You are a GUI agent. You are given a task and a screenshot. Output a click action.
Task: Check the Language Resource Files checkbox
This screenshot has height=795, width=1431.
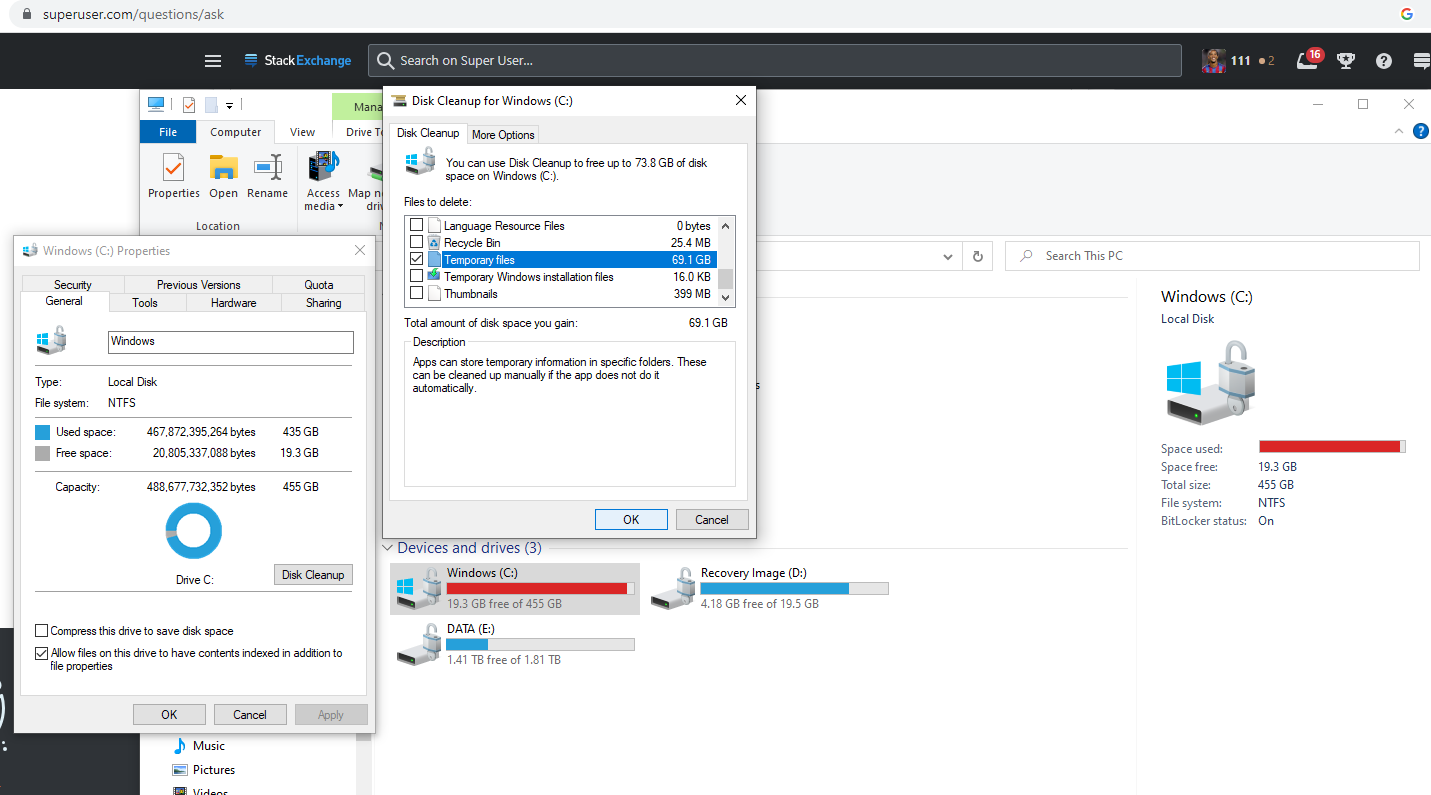(x=416, y=226)
